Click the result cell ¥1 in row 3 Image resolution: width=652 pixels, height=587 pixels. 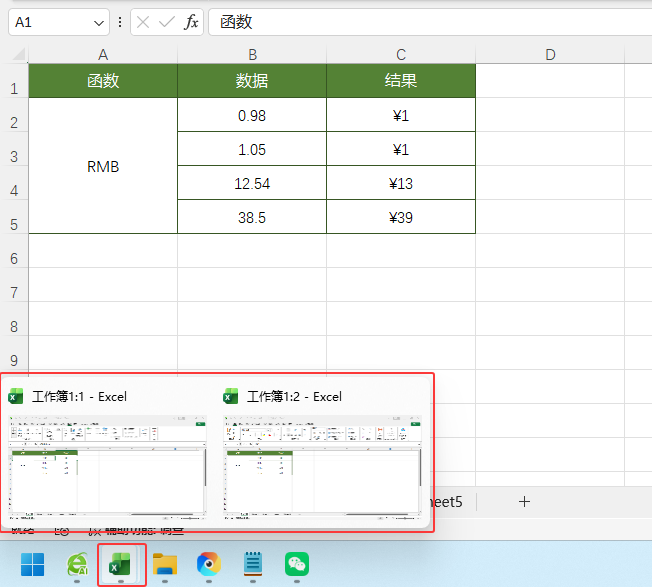(401, 149)
